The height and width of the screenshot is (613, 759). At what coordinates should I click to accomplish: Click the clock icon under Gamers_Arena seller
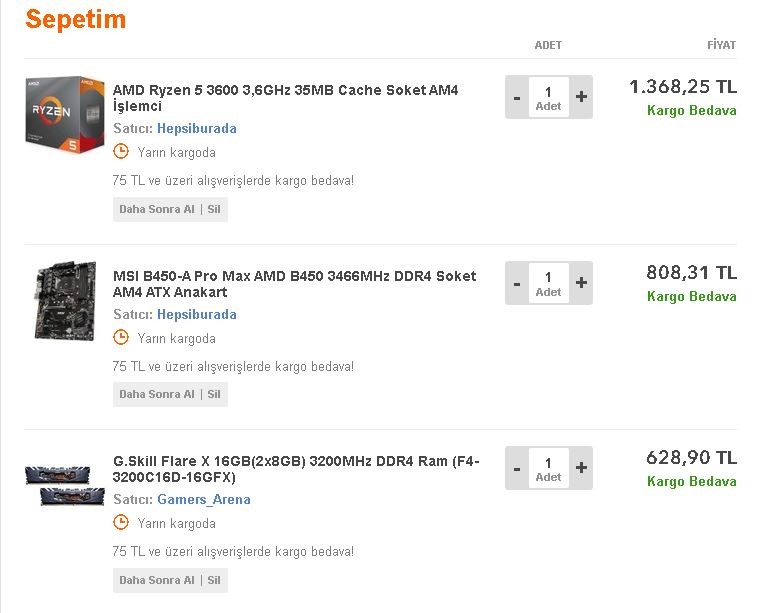click(x=121, y=523)
